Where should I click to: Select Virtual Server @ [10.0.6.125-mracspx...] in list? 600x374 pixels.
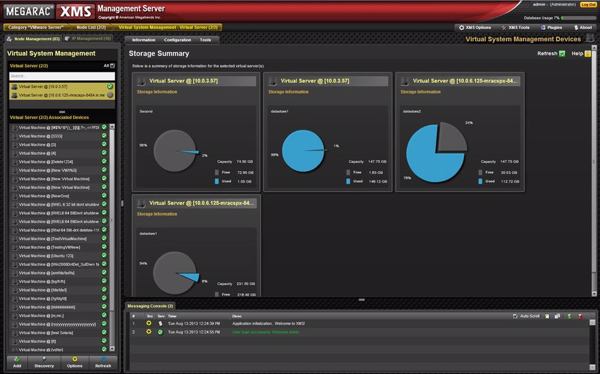click(62, 95)
